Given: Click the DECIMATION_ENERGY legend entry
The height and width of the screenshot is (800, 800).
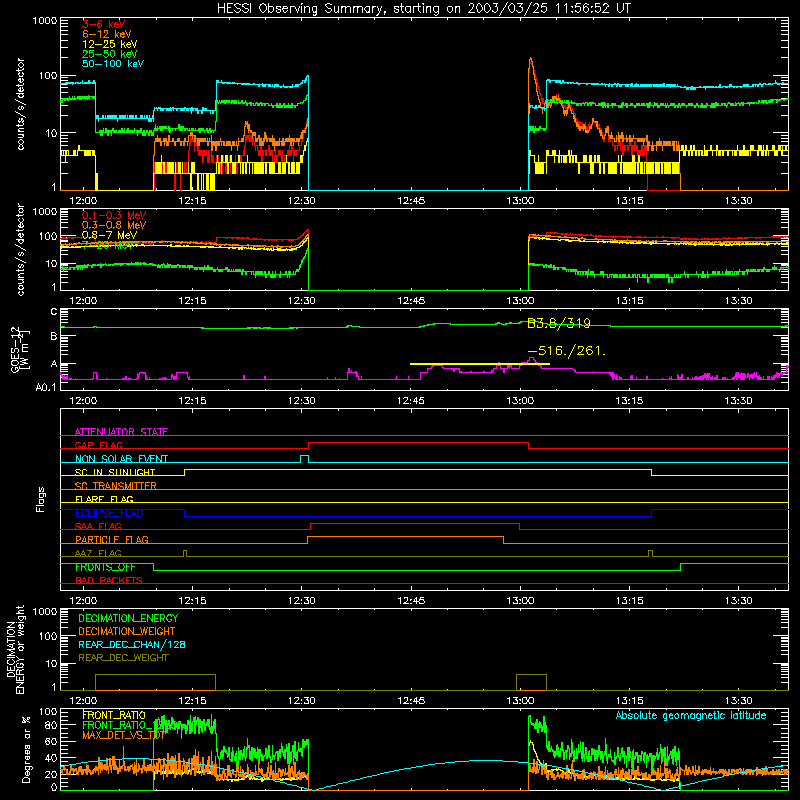Looking at the screenshot, I should (x=128, y=618).
